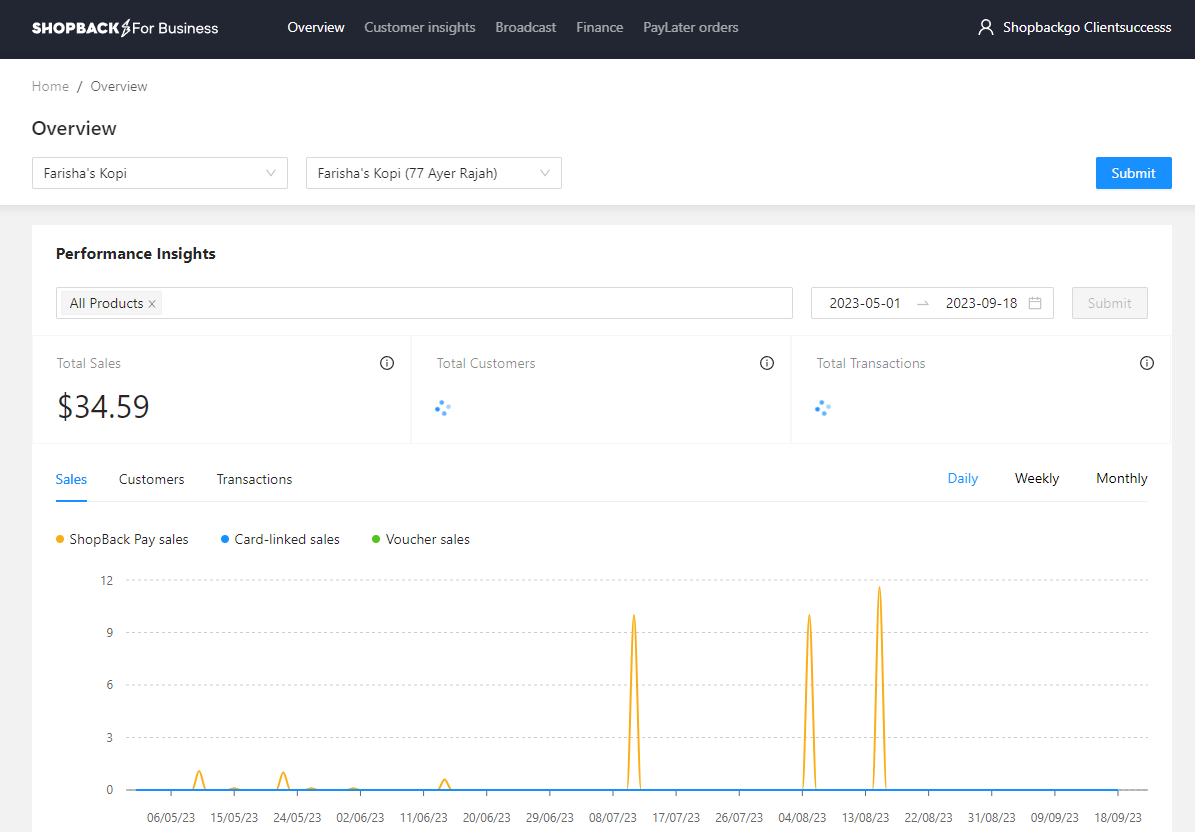View the Total Transactions info tooltip
Viewport: 1195px width, 832px height.
click(x=1147, y=363)
